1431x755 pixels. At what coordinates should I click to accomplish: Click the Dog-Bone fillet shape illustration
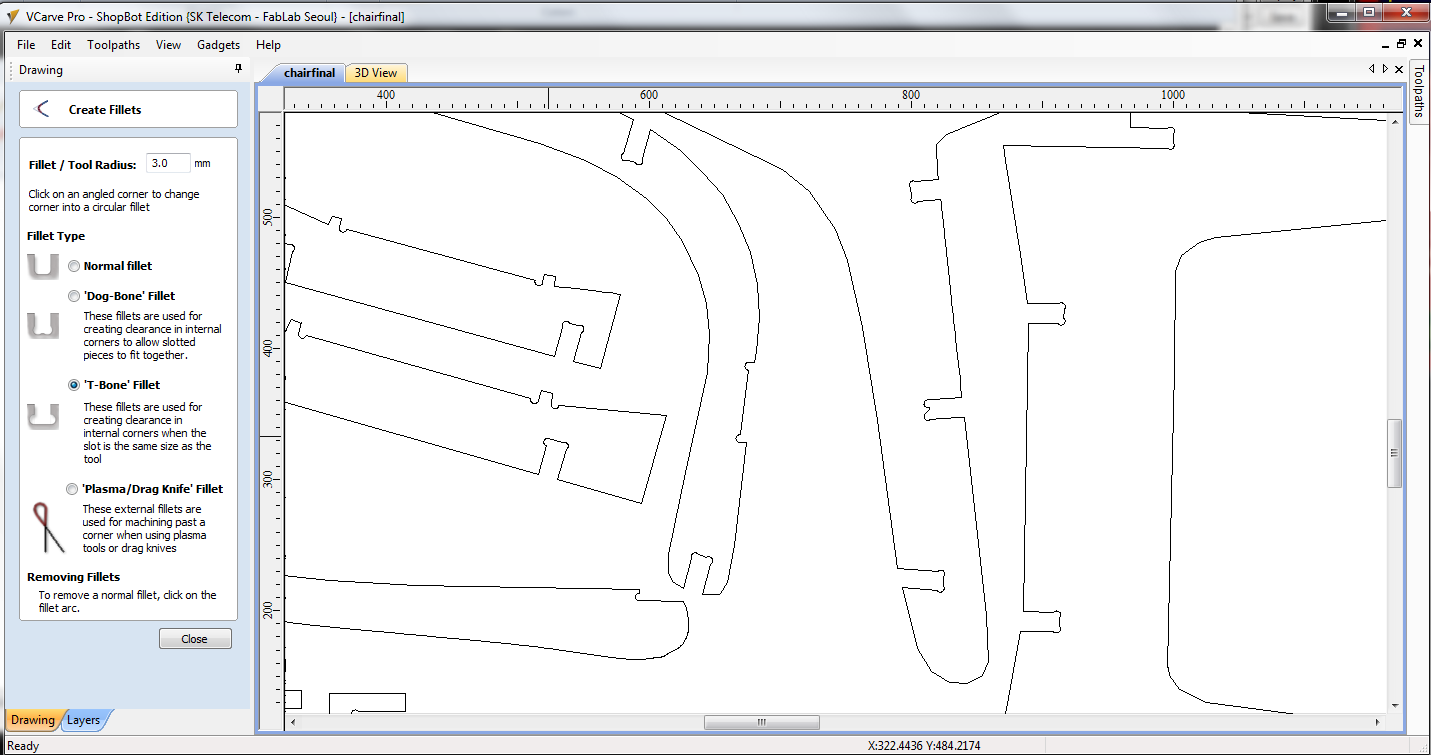tap(42, 325)
